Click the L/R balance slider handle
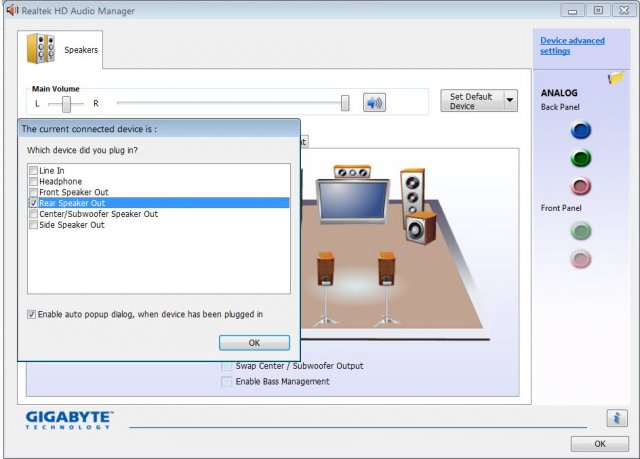The image size is (640, 459). click(67, 103)
